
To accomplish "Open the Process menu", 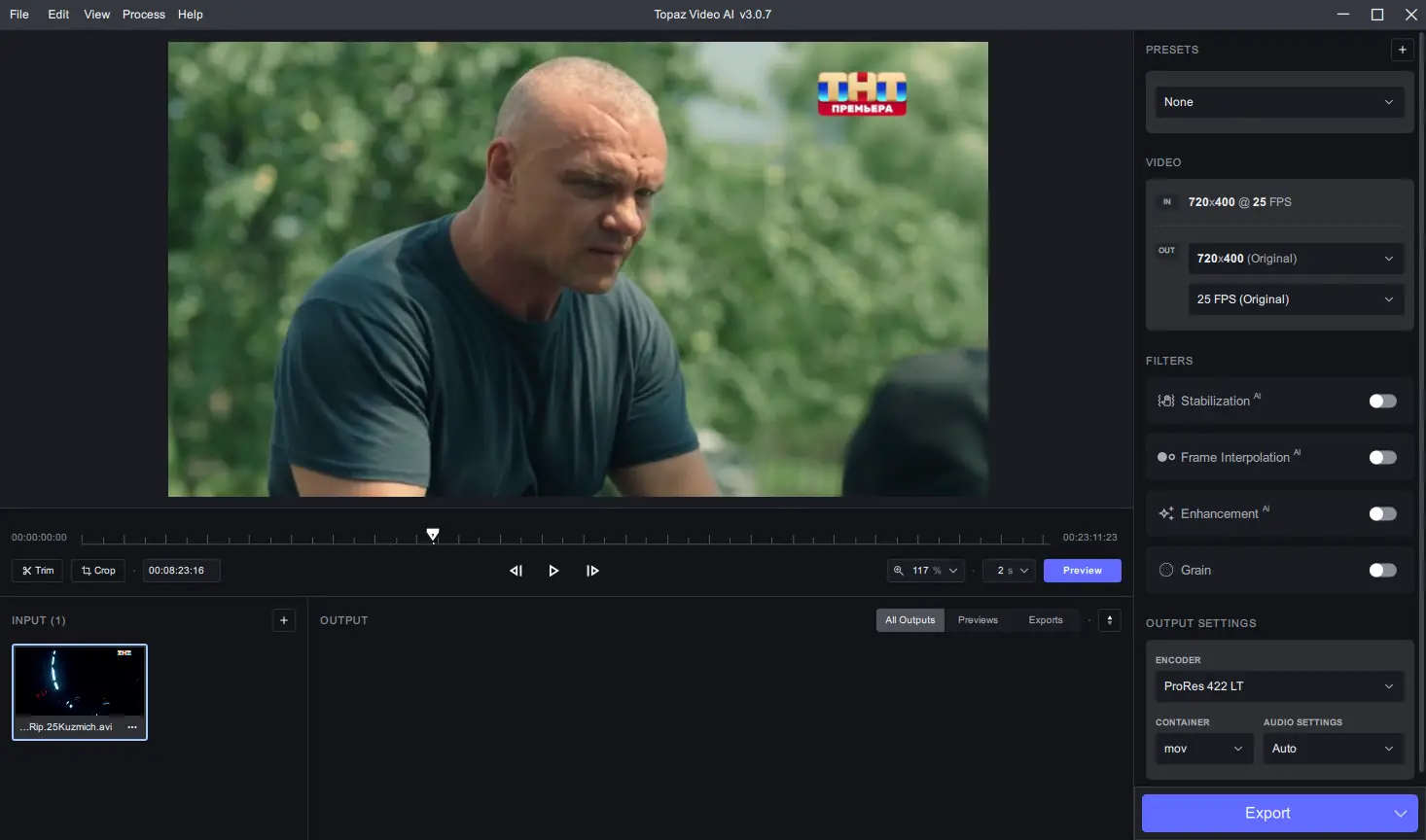I will 144,15.
